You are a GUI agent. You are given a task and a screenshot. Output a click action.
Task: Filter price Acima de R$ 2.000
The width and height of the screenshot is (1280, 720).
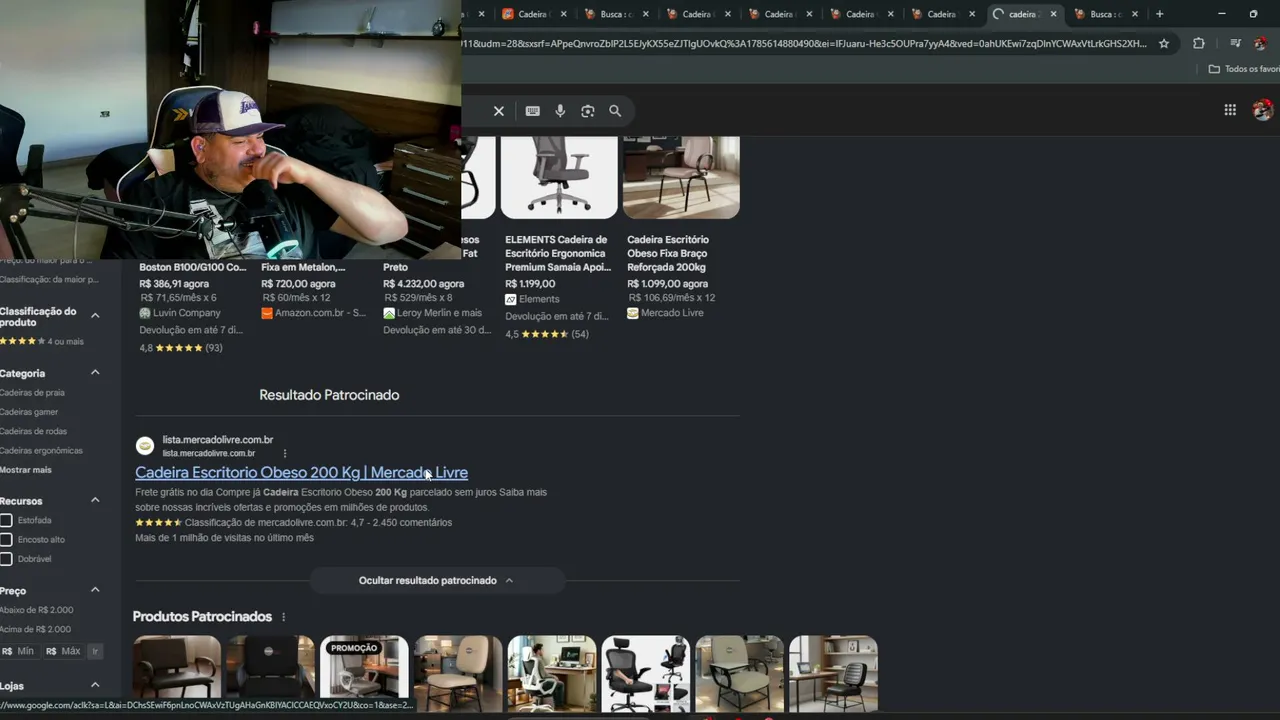(x=35, y=629)
